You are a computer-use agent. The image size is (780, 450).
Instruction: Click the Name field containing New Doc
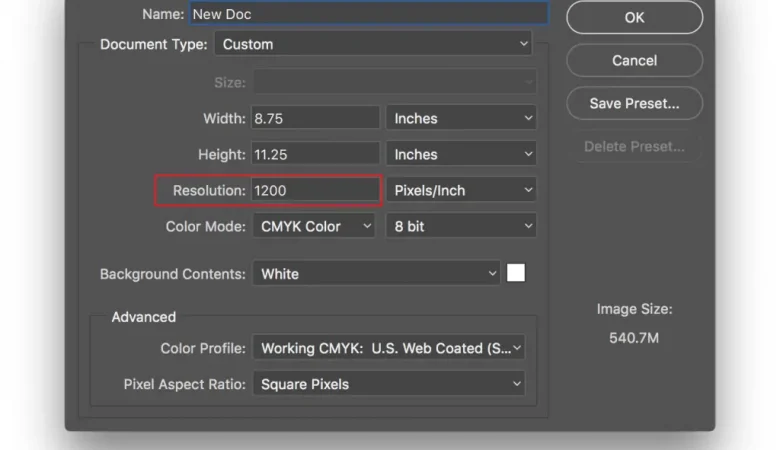pos(368,14)
